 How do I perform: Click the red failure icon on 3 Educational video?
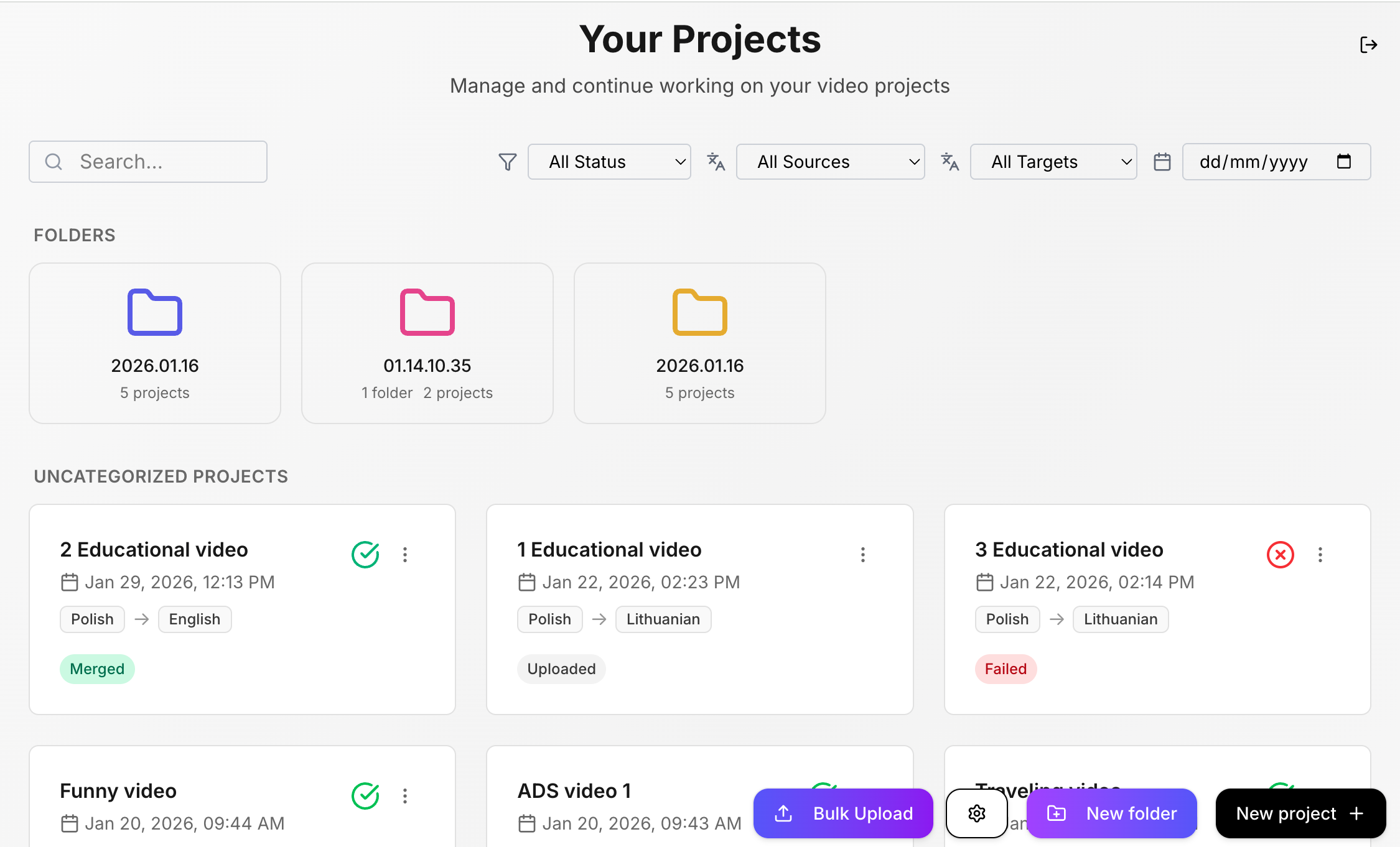(x=1280, y=555)
